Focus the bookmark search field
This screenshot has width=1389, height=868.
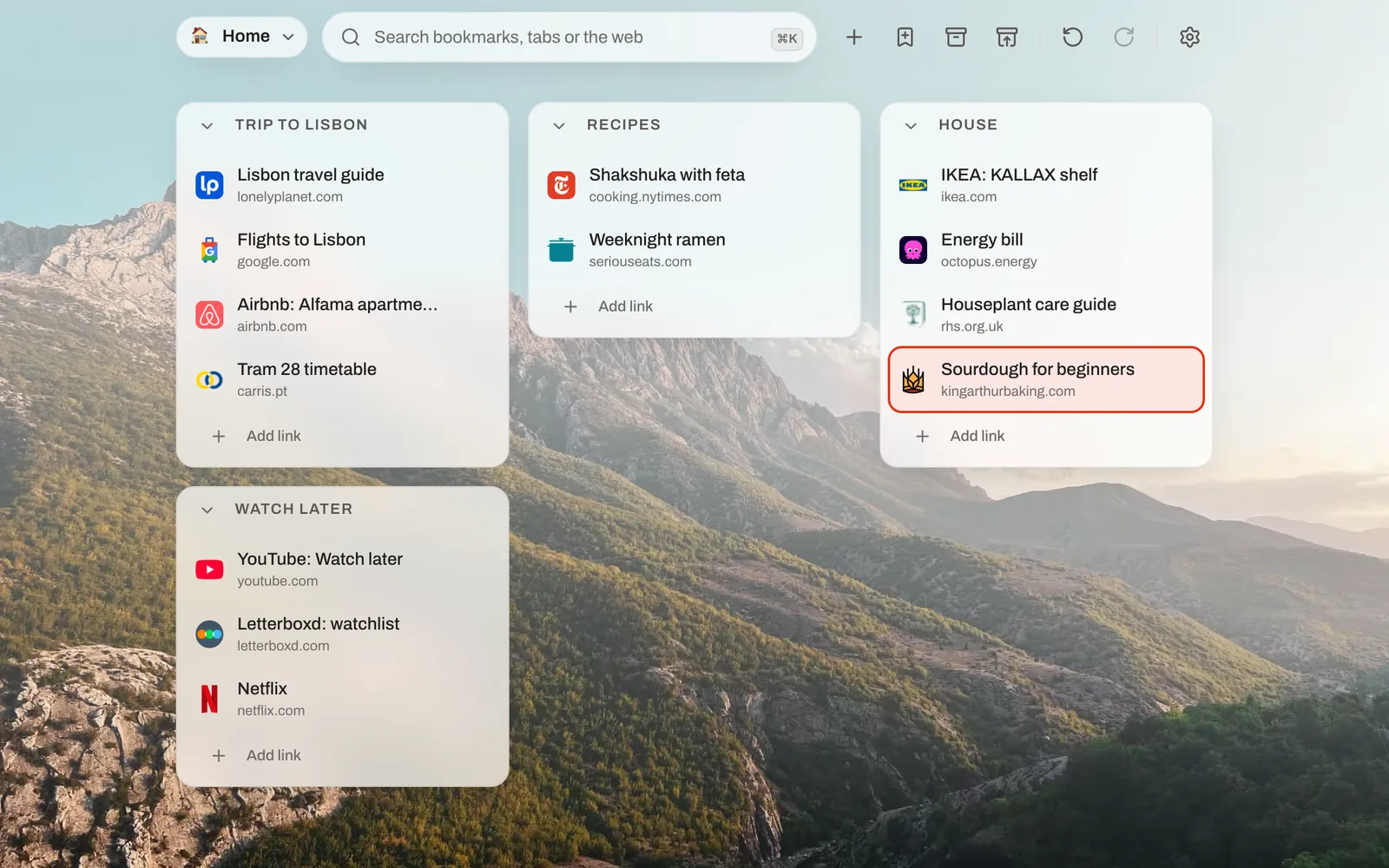569,37
